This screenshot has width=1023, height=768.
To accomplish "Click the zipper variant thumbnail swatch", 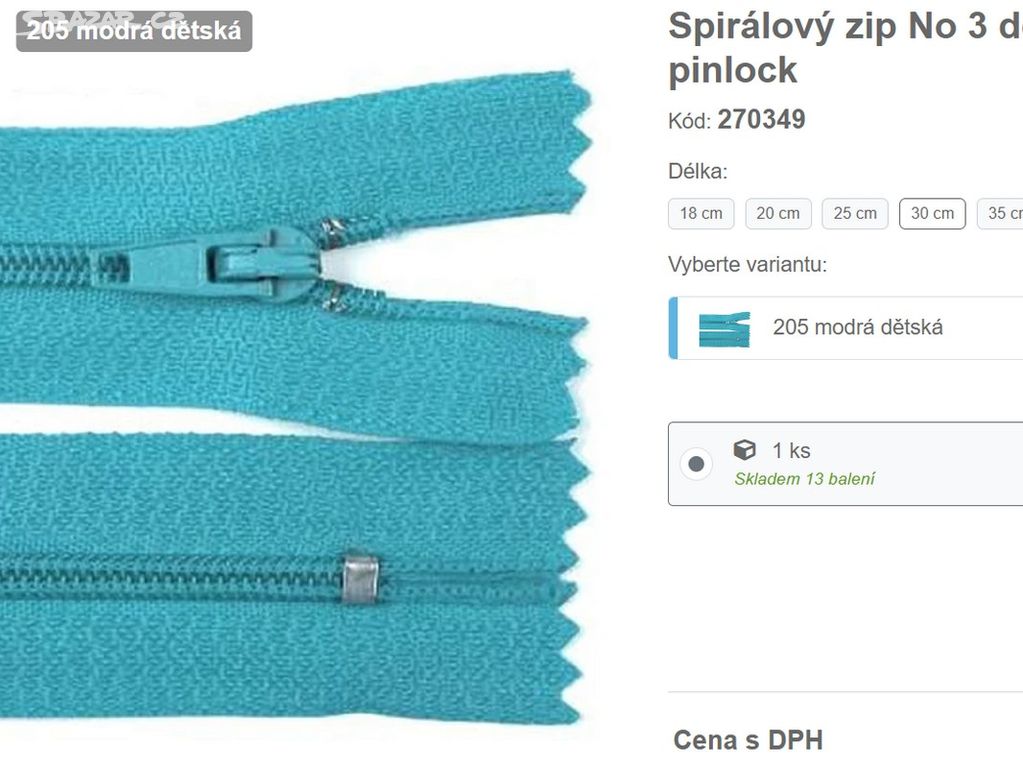I will click(x=724, y=329).
